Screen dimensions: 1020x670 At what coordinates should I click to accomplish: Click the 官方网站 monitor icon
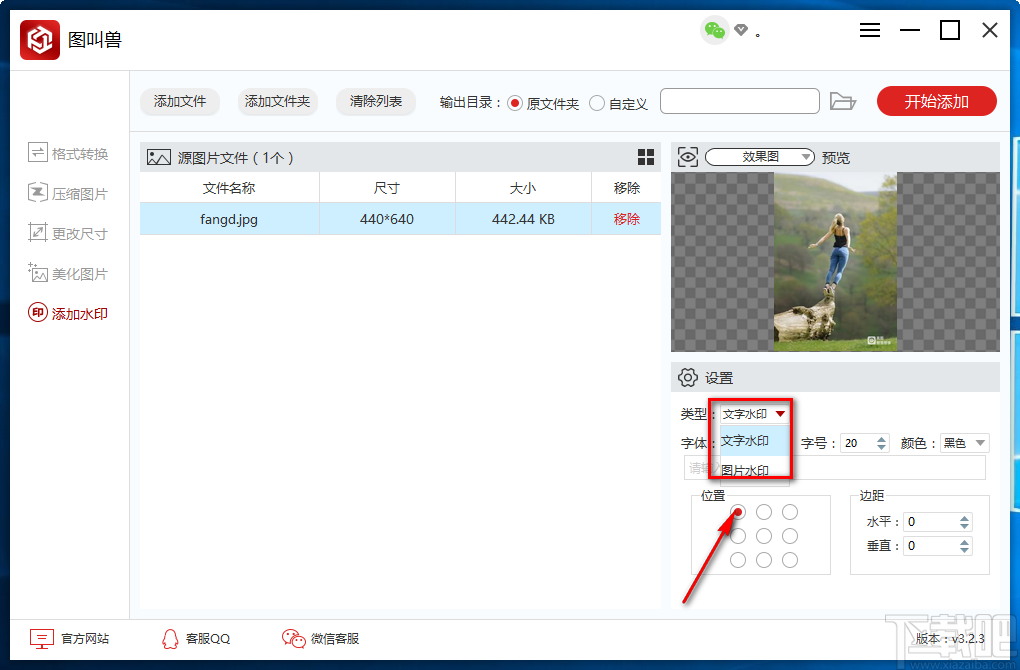coord(42,639)
